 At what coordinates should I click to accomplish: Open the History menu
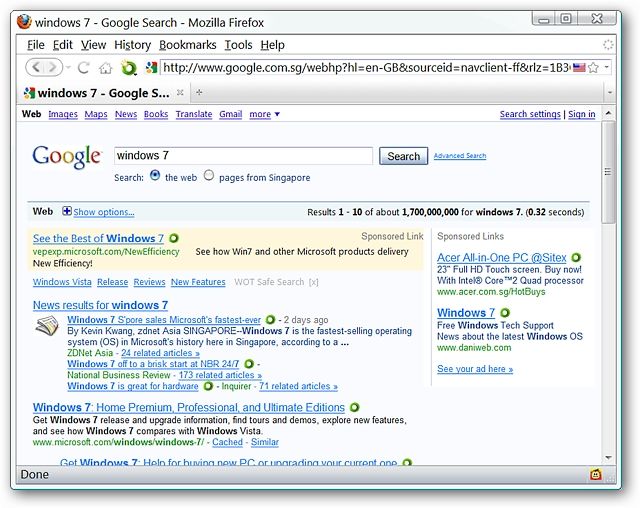tap(133, 45)
